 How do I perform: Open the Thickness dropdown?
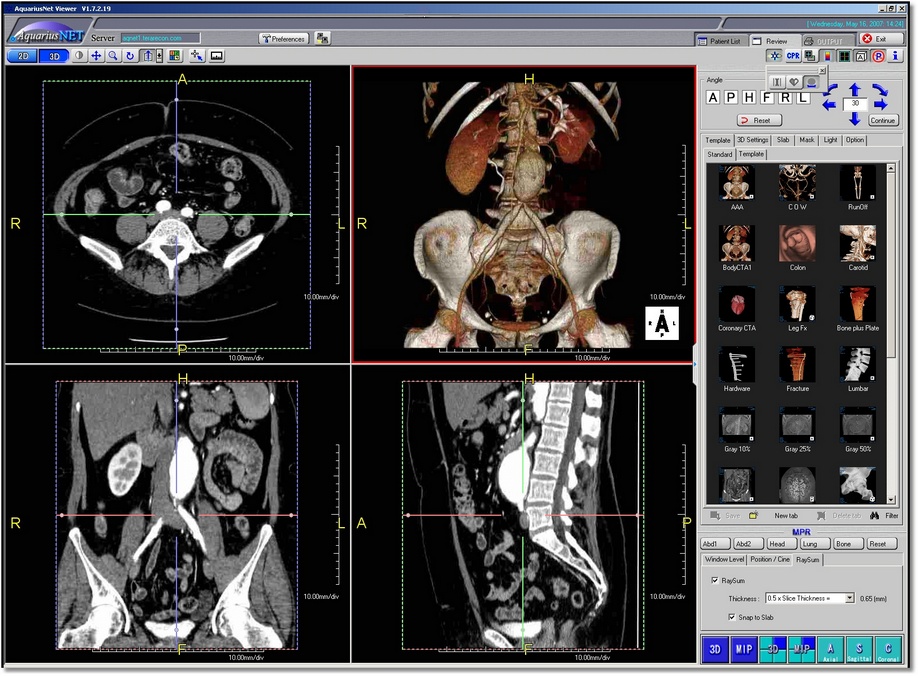click(x=849, y=598)
